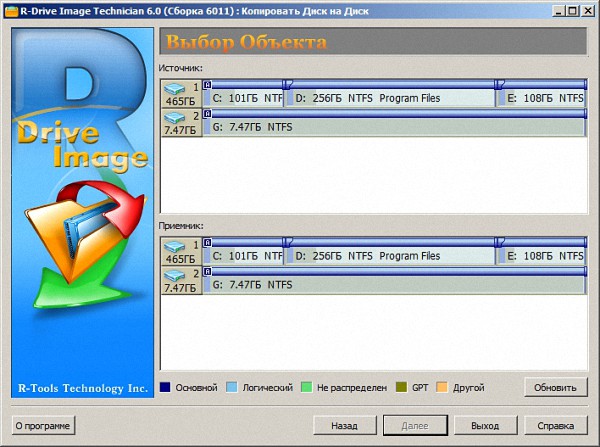This screenshot has width=600, height=447.
Task: Select source disk 2 (7.47ГБ) icon
Action: (181, 123)
